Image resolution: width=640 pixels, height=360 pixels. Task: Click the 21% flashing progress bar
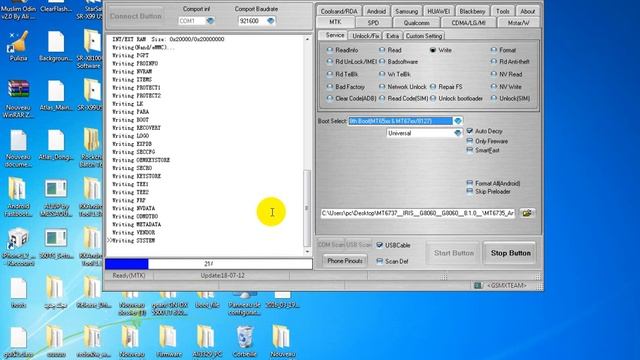coord(209,264)
